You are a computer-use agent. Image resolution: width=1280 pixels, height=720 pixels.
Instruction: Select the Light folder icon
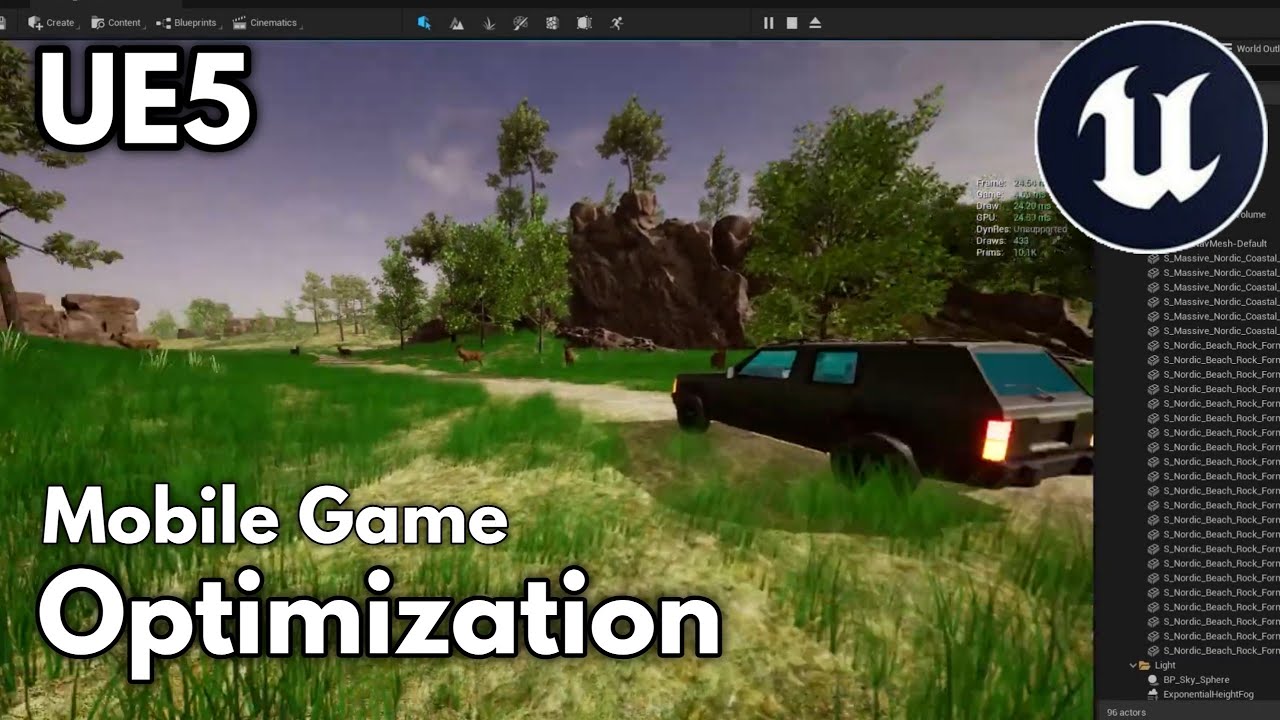(x=1145, y=665)
